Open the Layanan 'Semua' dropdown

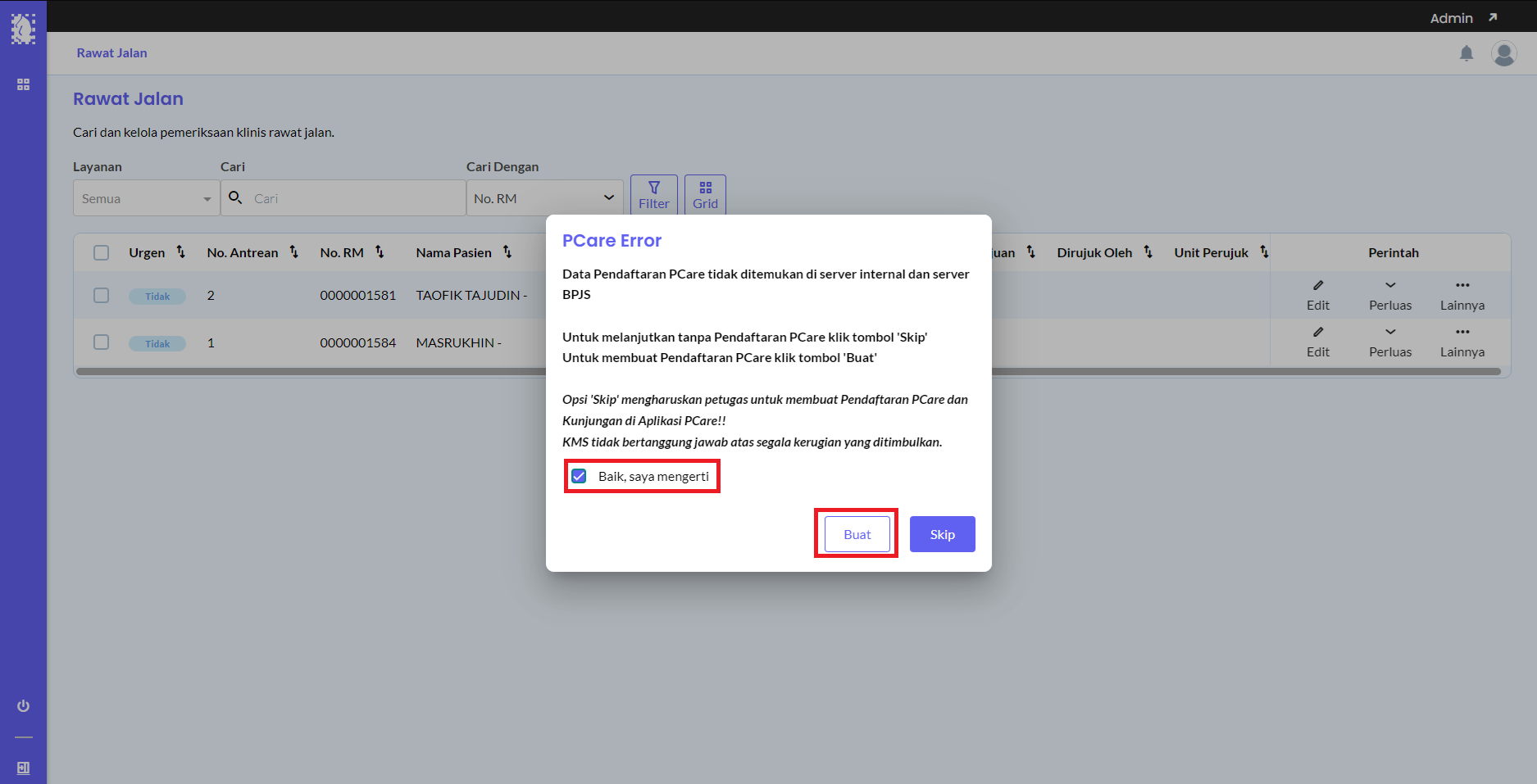[147, 198]
